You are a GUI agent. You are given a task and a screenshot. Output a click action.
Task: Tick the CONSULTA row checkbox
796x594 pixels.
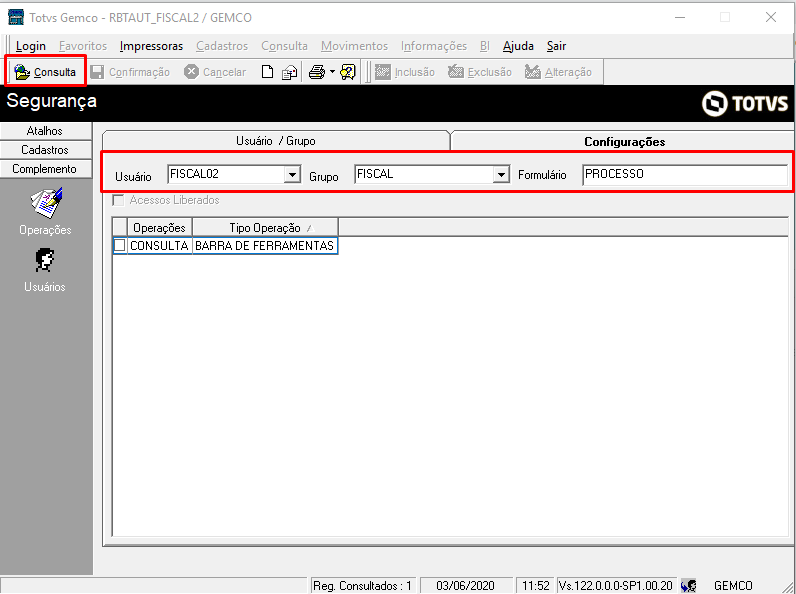[x=119, y=246]
